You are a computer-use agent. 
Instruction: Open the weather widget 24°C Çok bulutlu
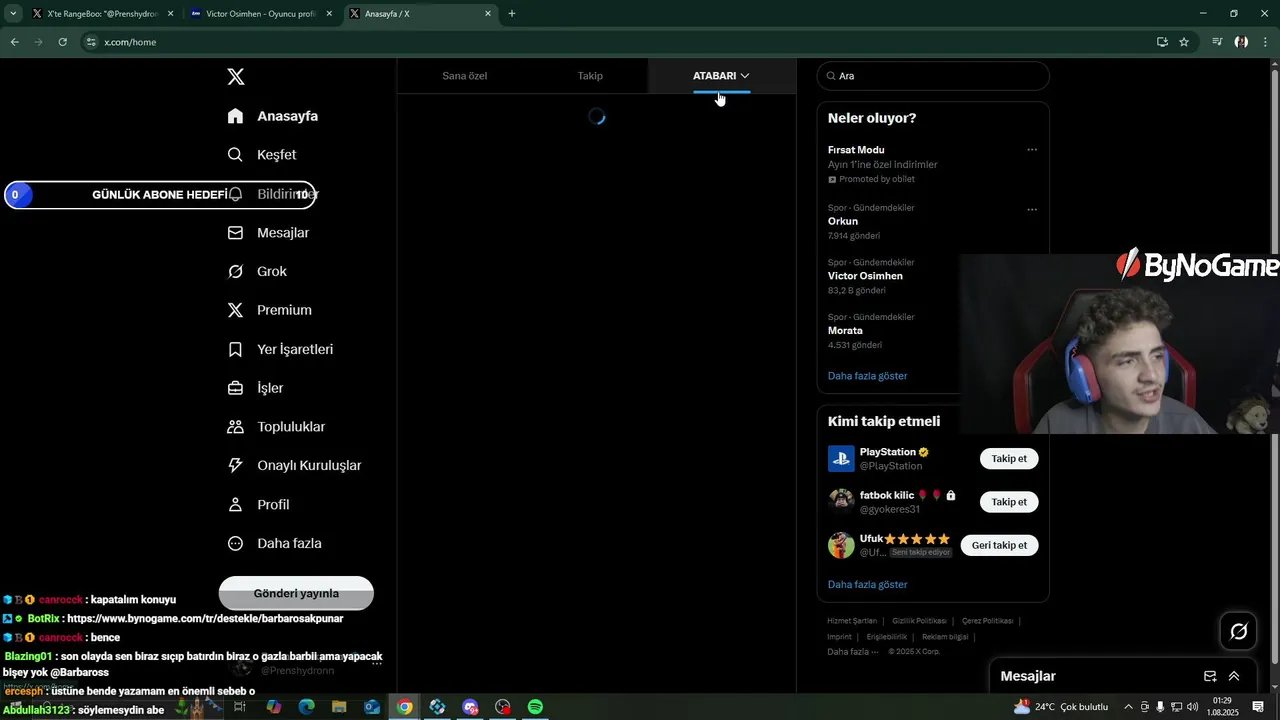[1060, 707]
